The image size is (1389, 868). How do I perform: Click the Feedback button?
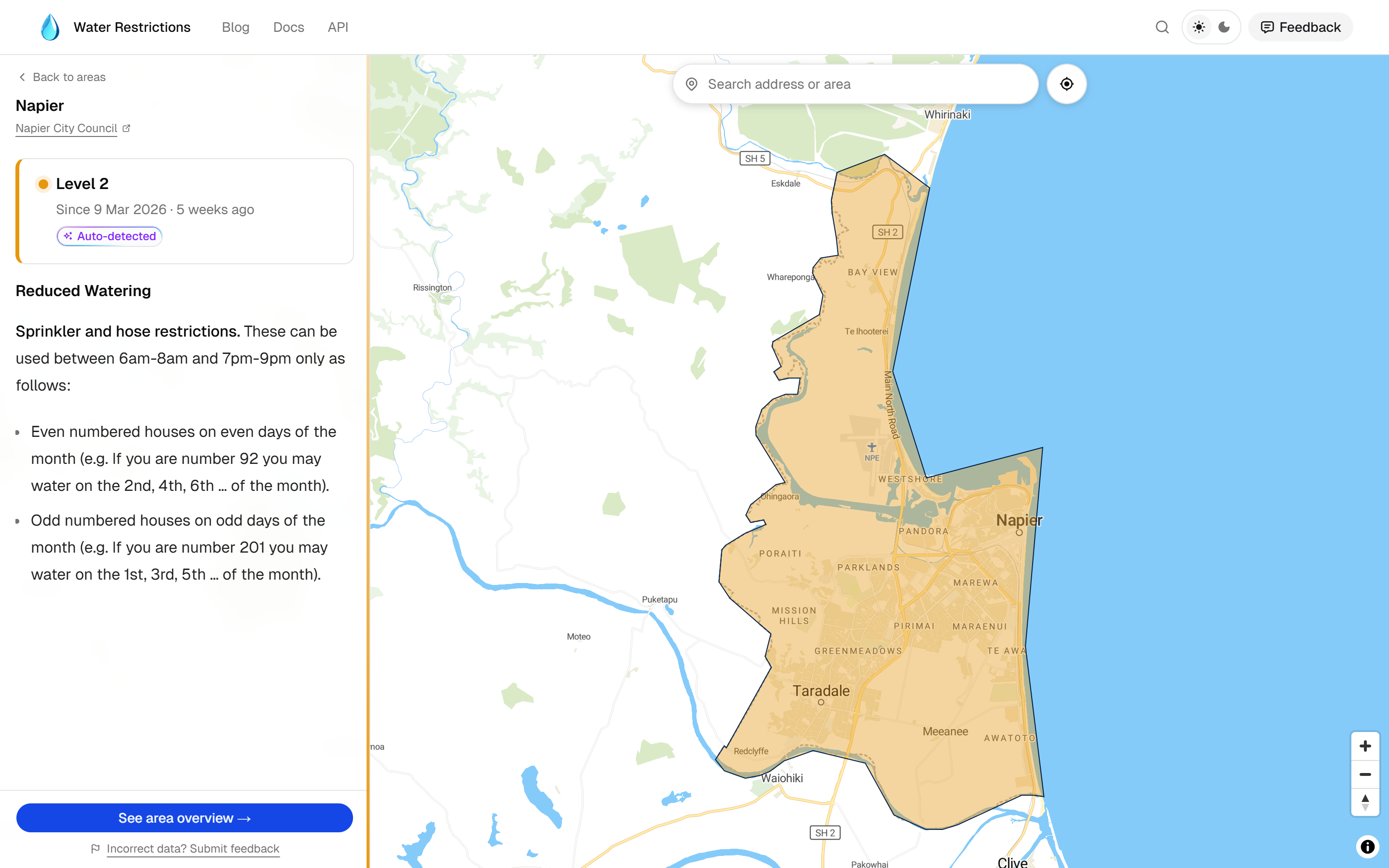click(1300, 27)
